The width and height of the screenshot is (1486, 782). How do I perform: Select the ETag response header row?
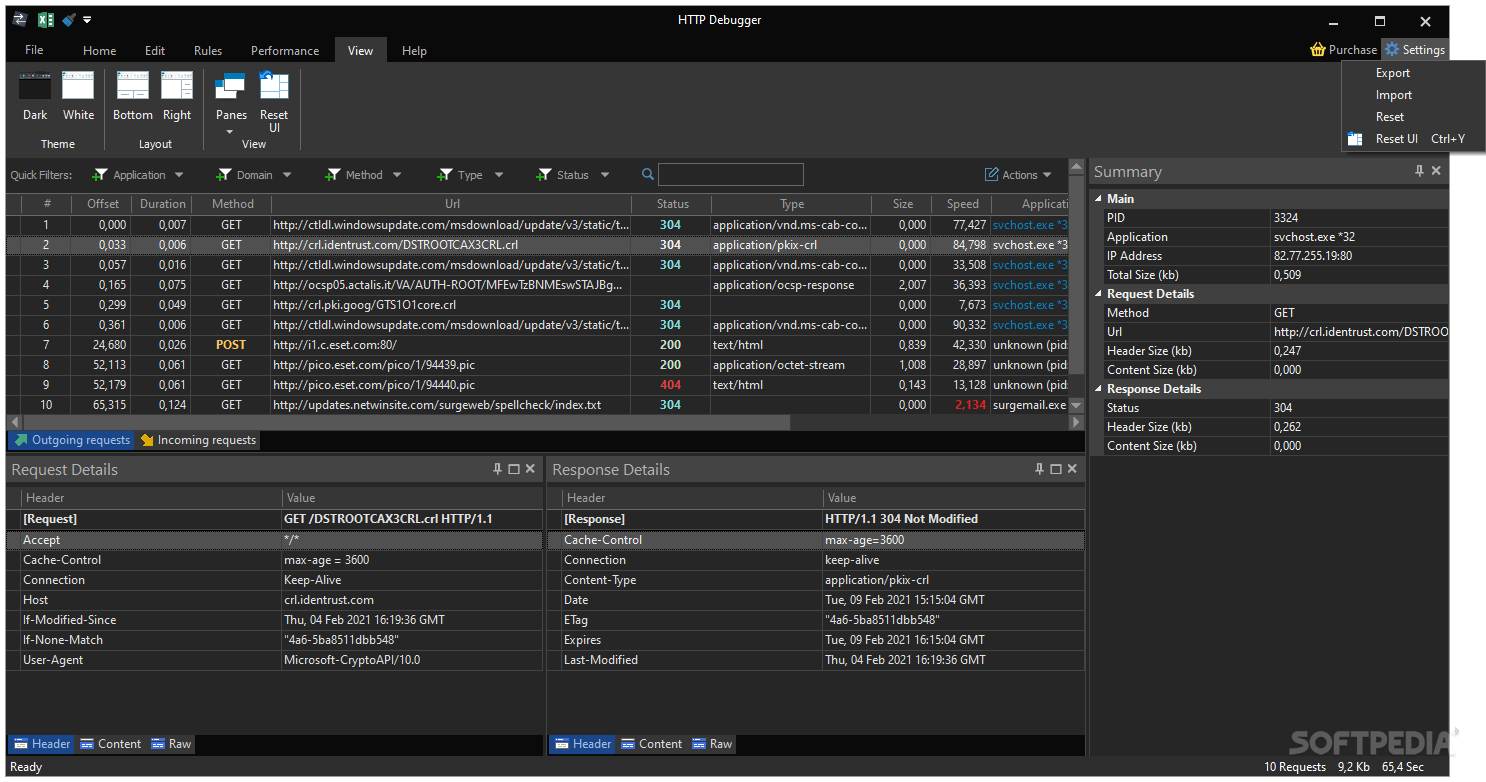(816, 620)
